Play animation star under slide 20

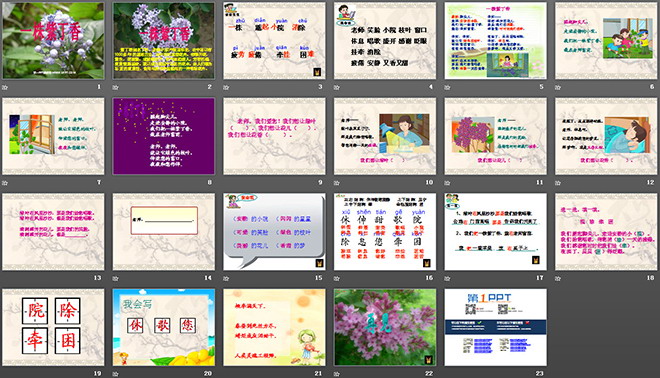(116, 374)
